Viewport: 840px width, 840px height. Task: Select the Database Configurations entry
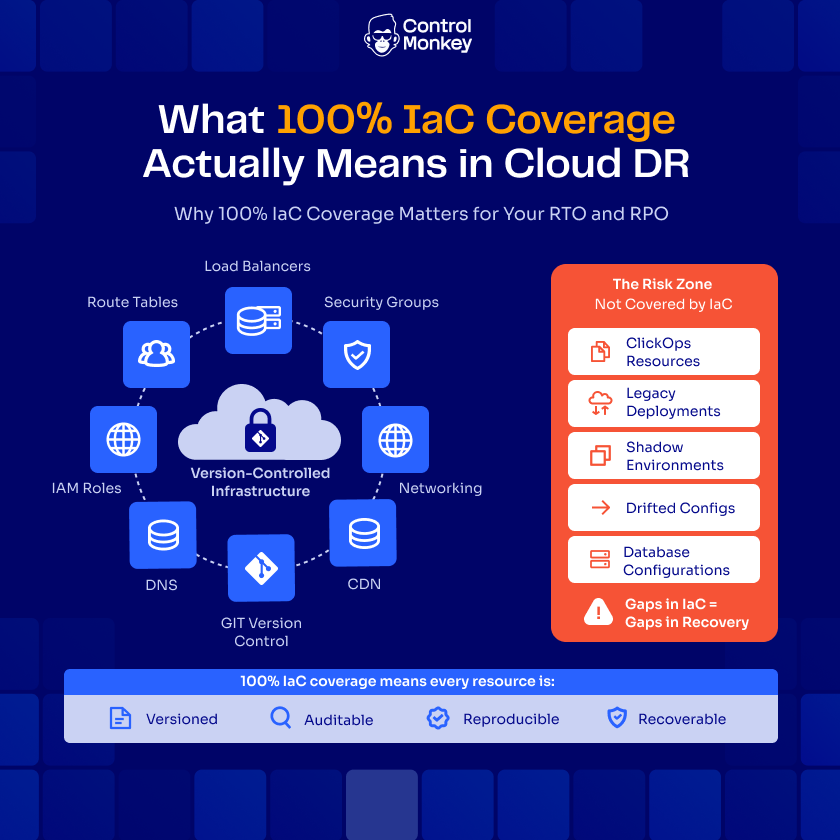(x=663, y=559)
